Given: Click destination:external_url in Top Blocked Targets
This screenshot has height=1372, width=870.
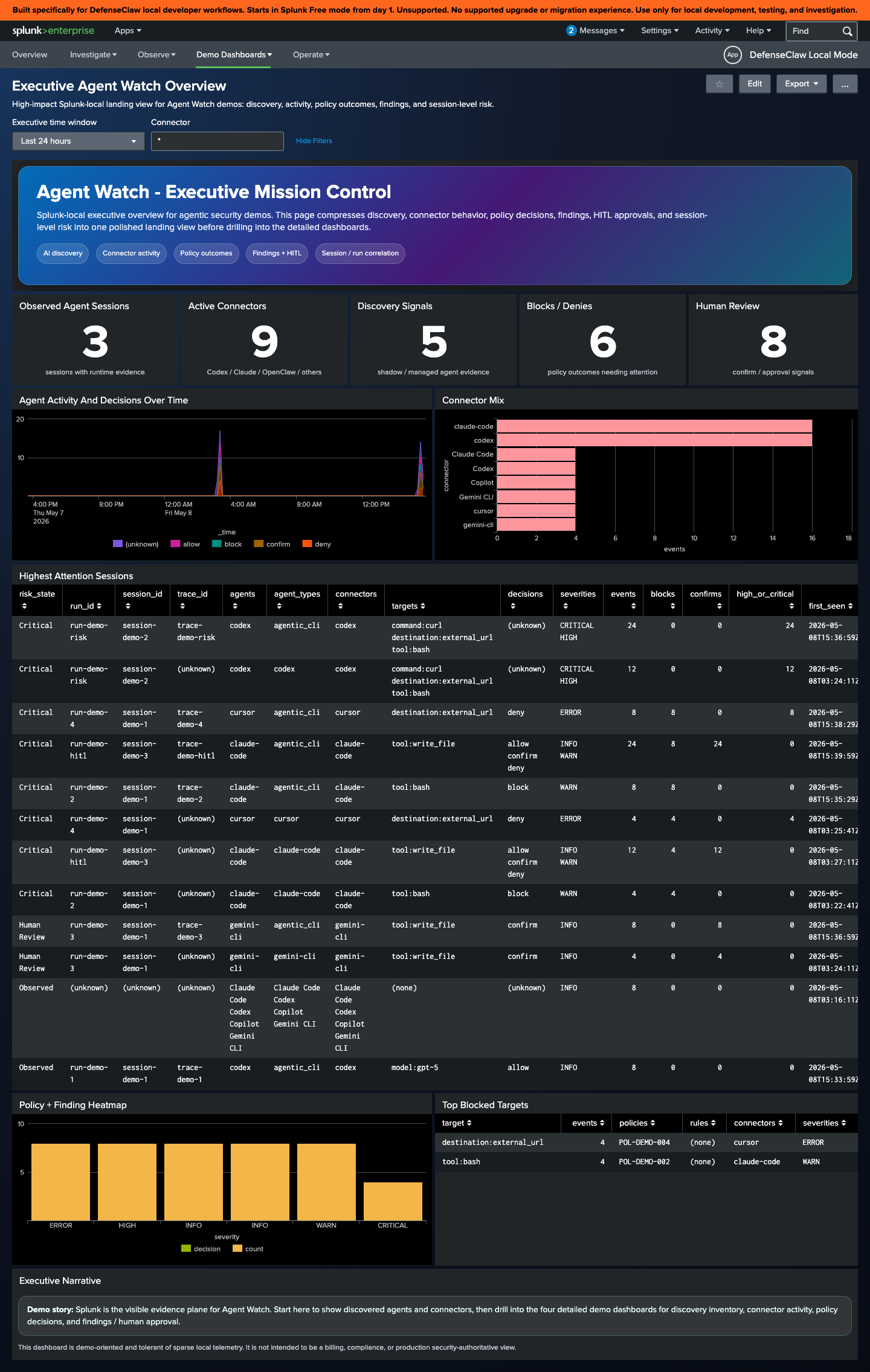Looking at the screenshot, I should tap(492, 1143).
